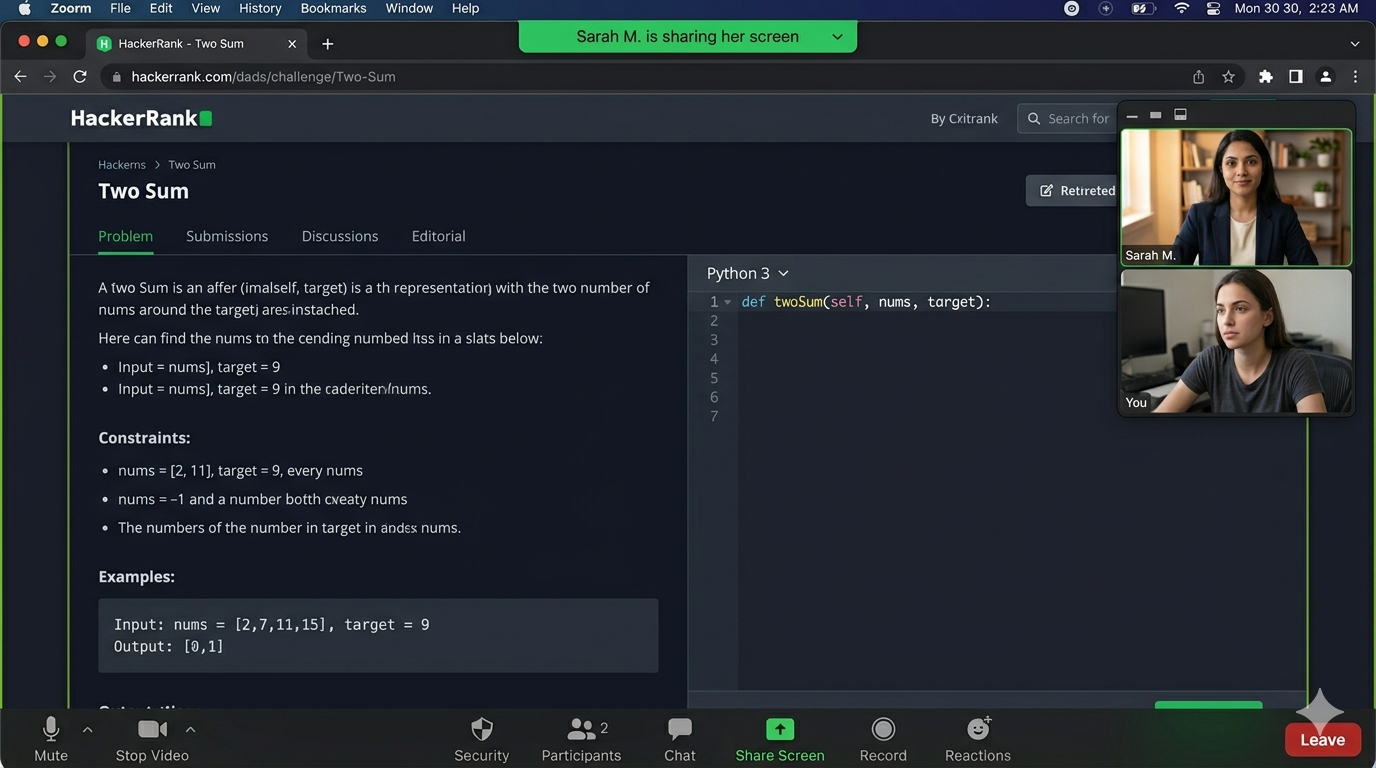
Task: Expand audio options caret beside Mute
Action: [x=87, y=730]
